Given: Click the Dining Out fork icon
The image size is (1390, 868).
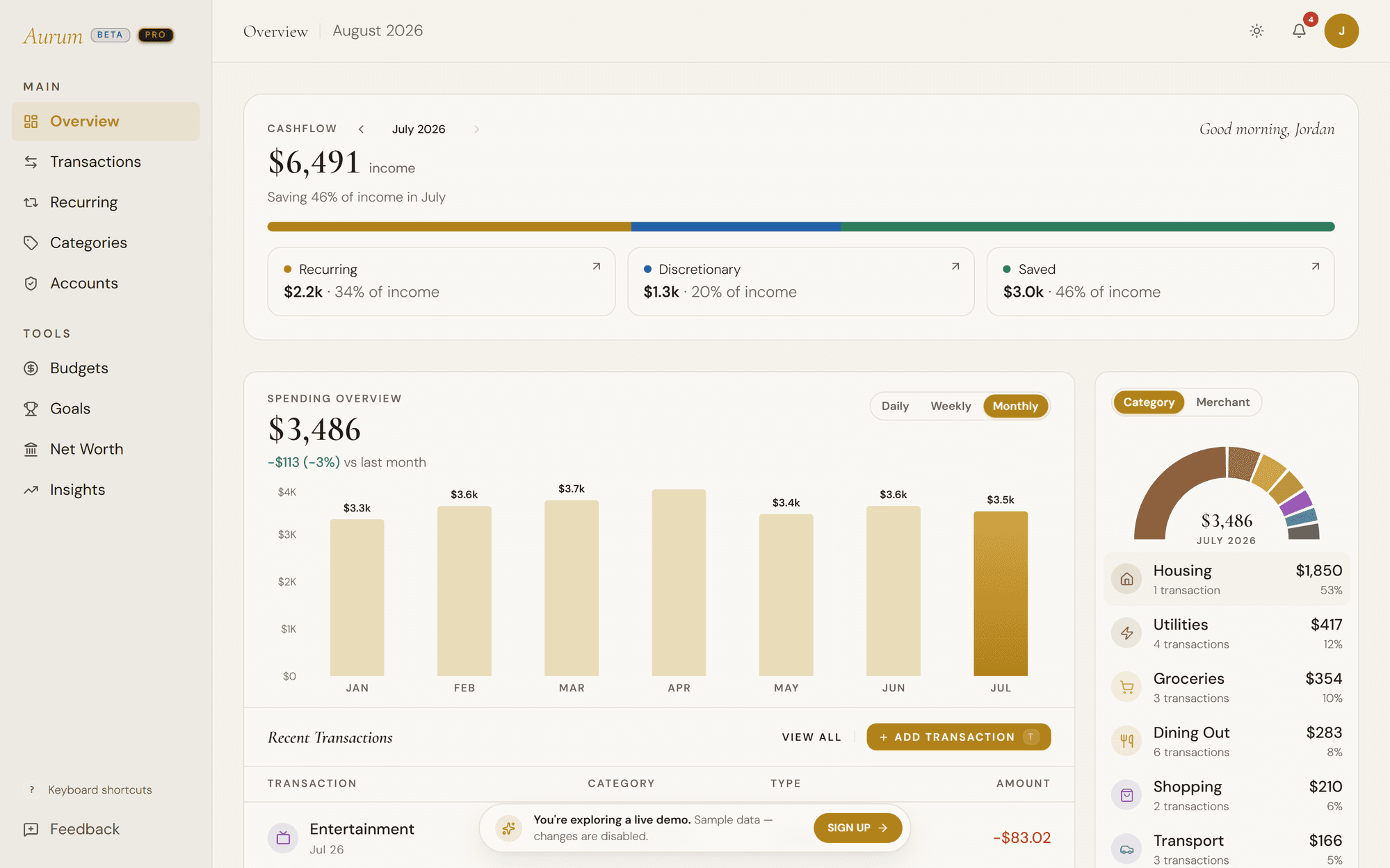Looking at the screenshot, I should click(1126, 741).
